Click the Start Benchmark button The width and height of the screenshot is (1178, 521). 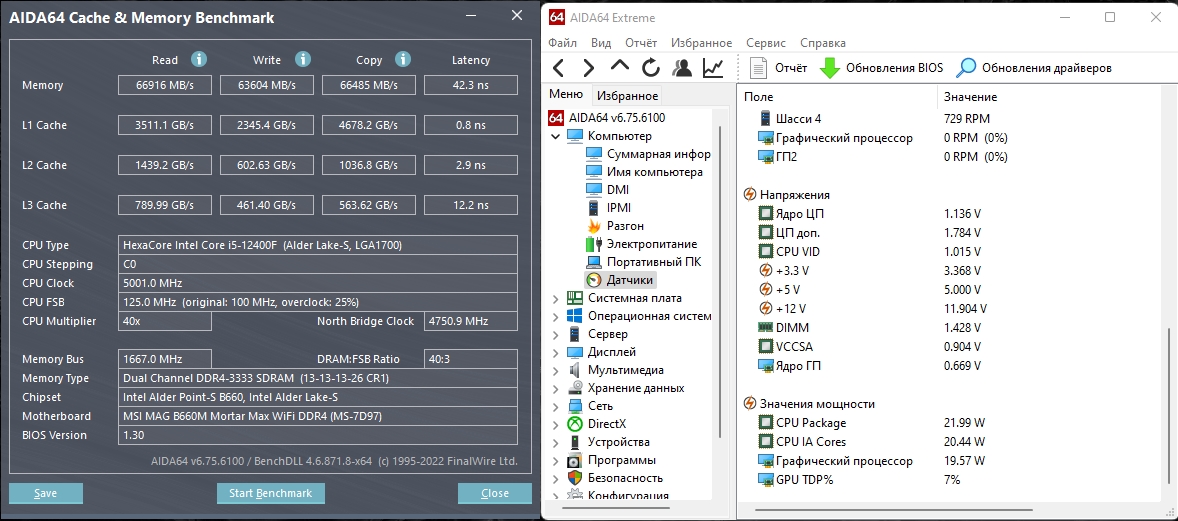pyautogui.click(x=270, y=493)
